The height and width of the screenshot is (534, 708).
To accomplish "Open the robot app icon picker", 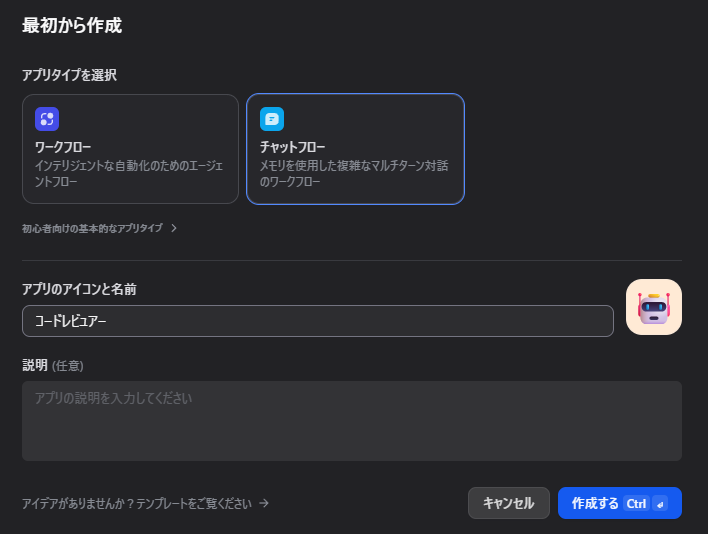I will 653,307.
